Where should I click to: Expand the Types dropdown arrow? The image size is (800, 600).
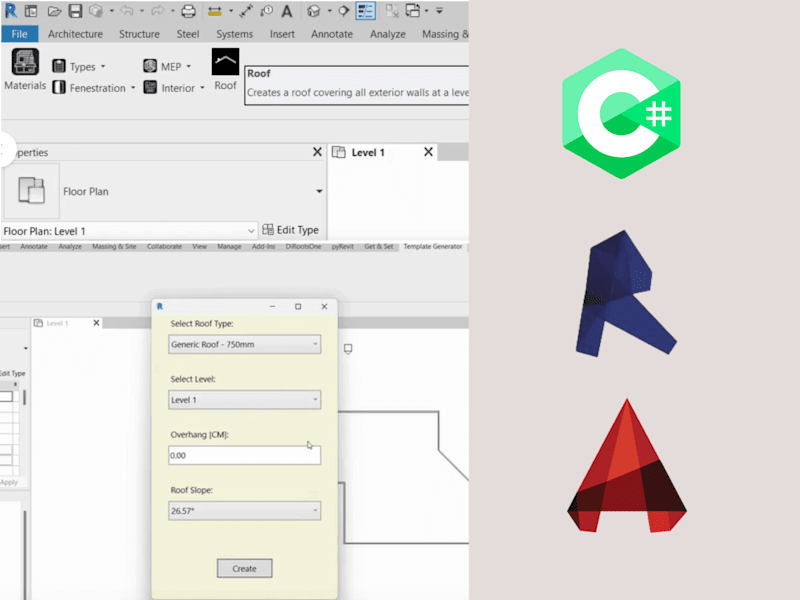(x=103, y=66)
